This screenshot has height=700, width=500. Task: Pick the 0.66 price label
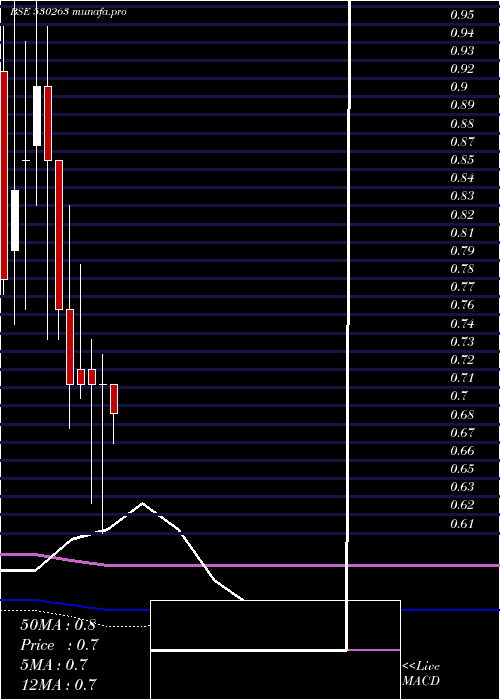click(462, 451)
